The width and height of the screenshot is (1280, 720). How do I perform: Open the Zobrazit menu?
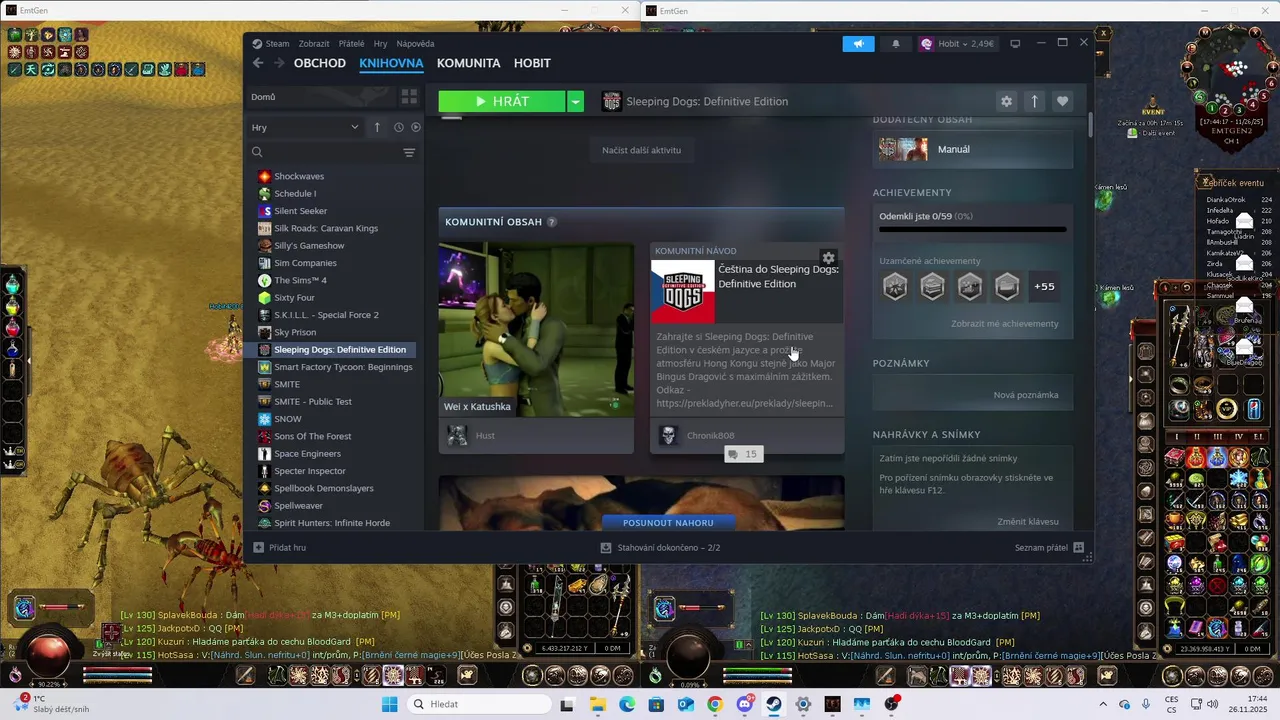[314, 44]
